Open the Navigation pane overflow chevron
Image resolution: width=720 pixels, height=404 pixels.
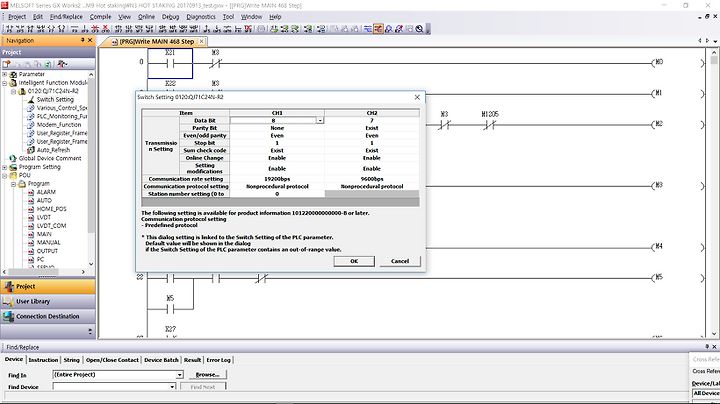pos(90,331)
